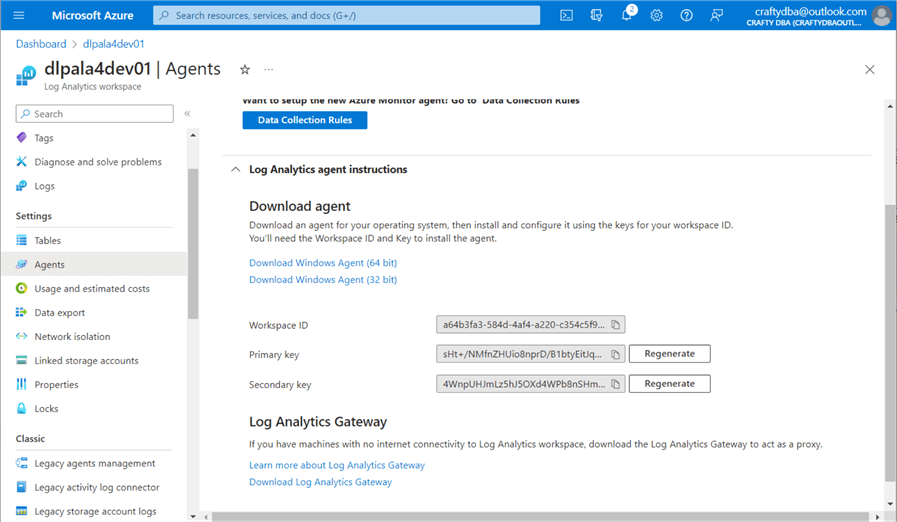Click the Data Collection Rules button

[x=305, y=120]
